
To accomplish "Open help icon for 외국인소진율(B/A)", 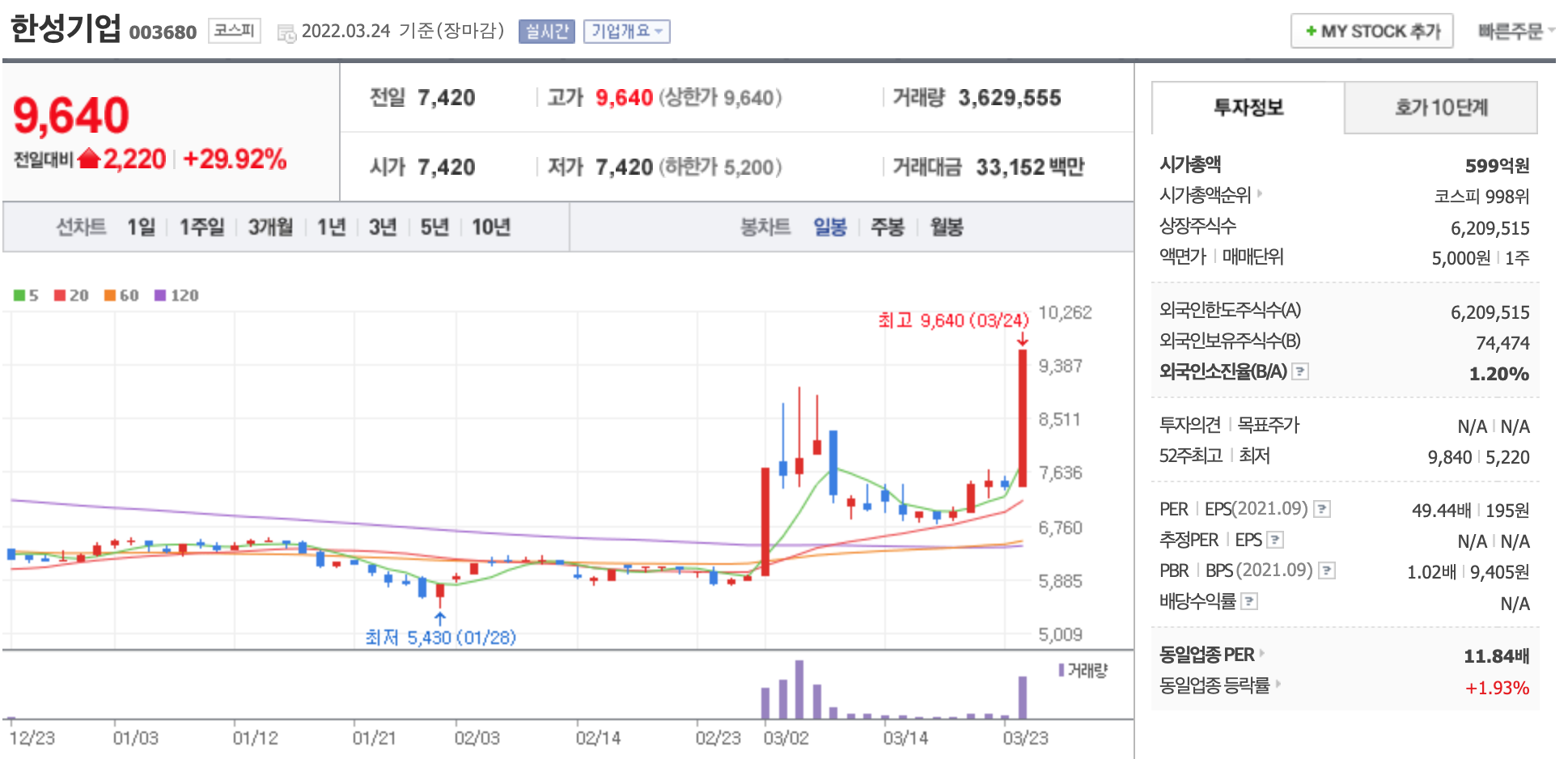I will click(x=1300, y=371).
